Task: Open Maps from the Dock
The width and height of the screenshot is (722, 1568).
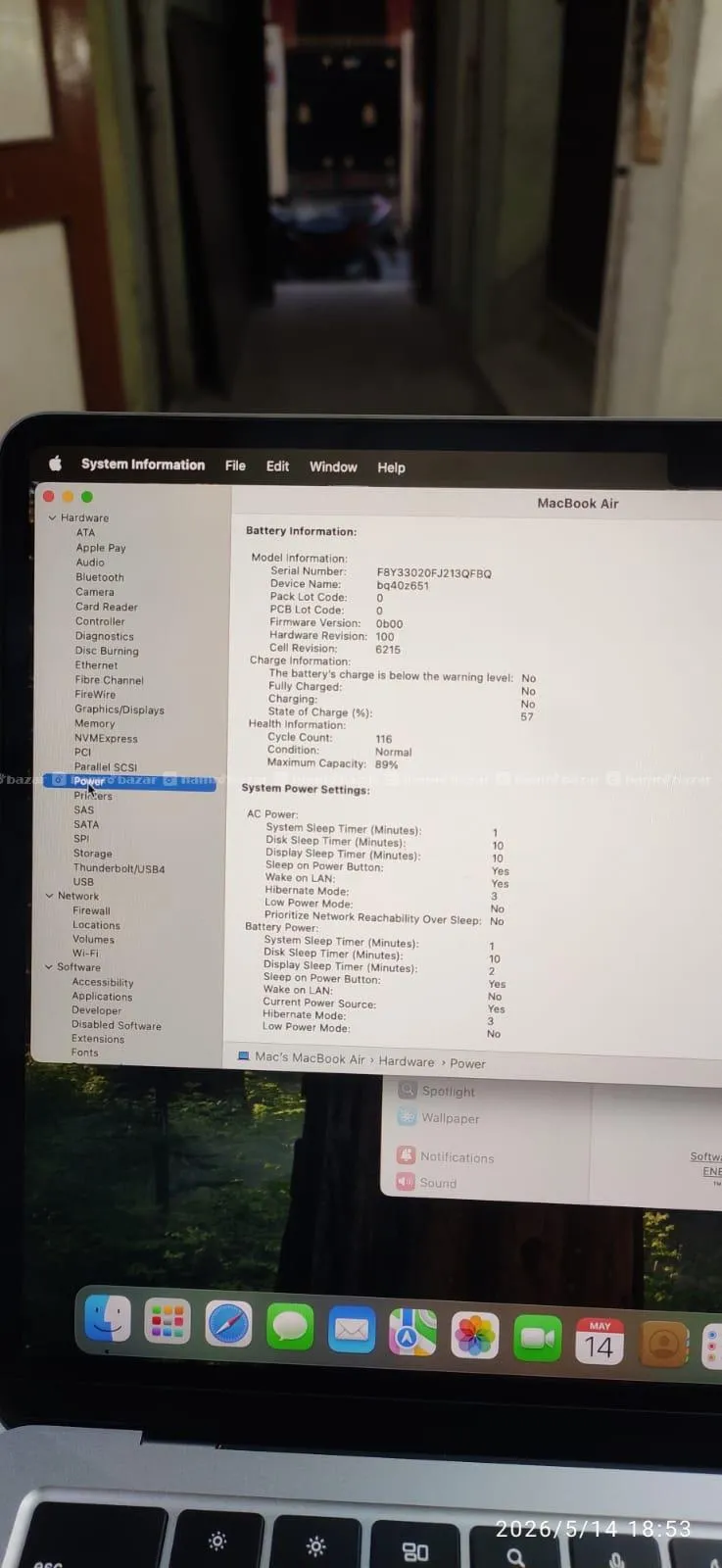Action: [x=412, y=1333]
